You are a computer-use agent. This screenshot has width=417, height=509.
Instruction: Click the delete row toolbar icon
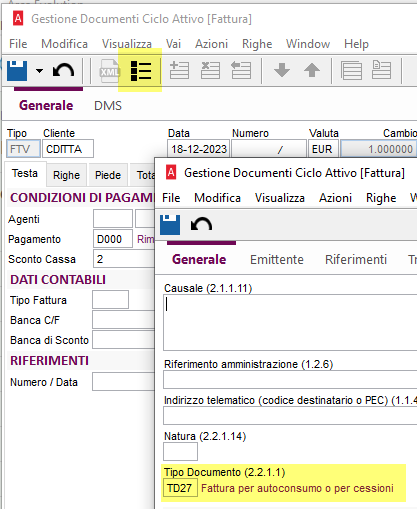pyautogui.click(x=210, y=70)
